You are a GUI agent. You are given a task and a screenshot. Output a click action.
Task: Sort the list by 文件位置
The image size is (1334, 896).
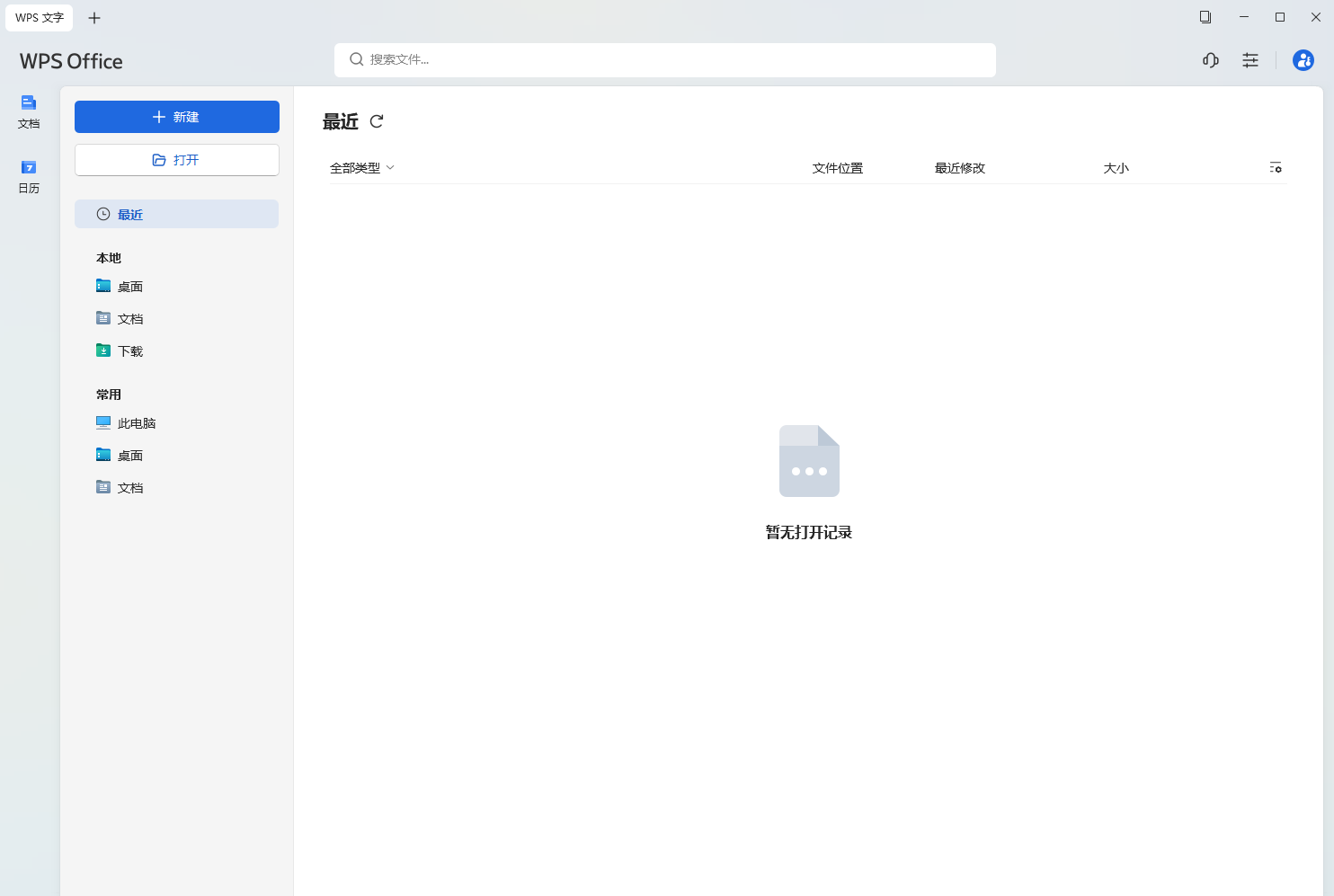tap(837, 167)
